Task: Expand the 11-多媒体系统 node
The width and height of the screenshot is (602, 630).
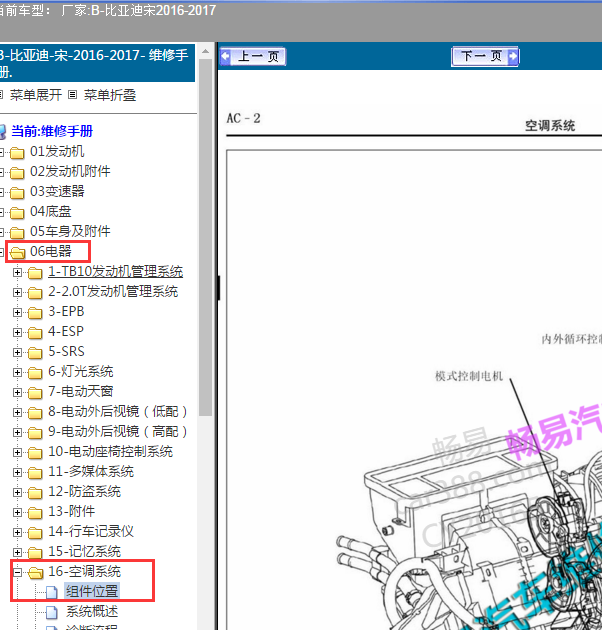Action: tap(17, 472)
